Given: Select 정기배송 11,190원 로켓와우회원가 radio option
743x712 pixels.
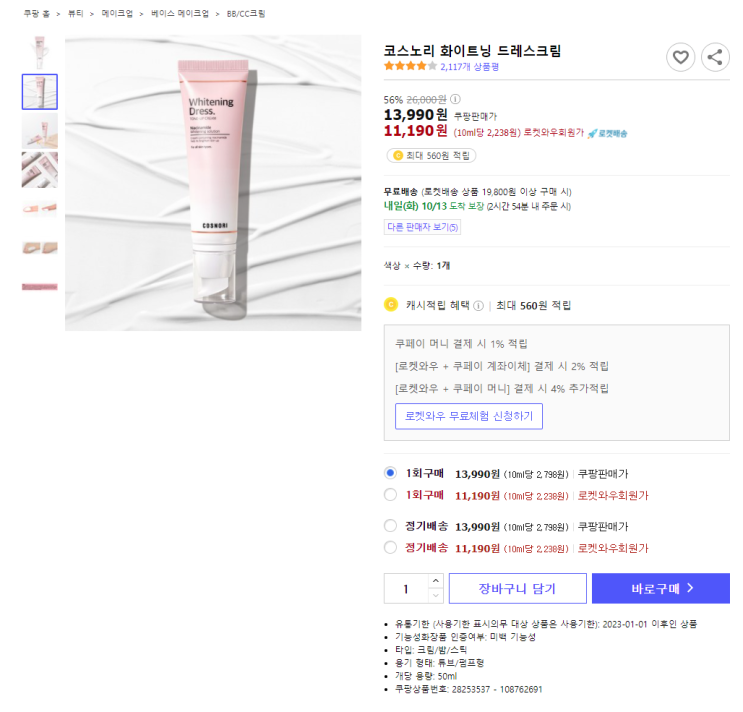Looking at the screenshot, I should pyautogui.click(x=390, y=547).
